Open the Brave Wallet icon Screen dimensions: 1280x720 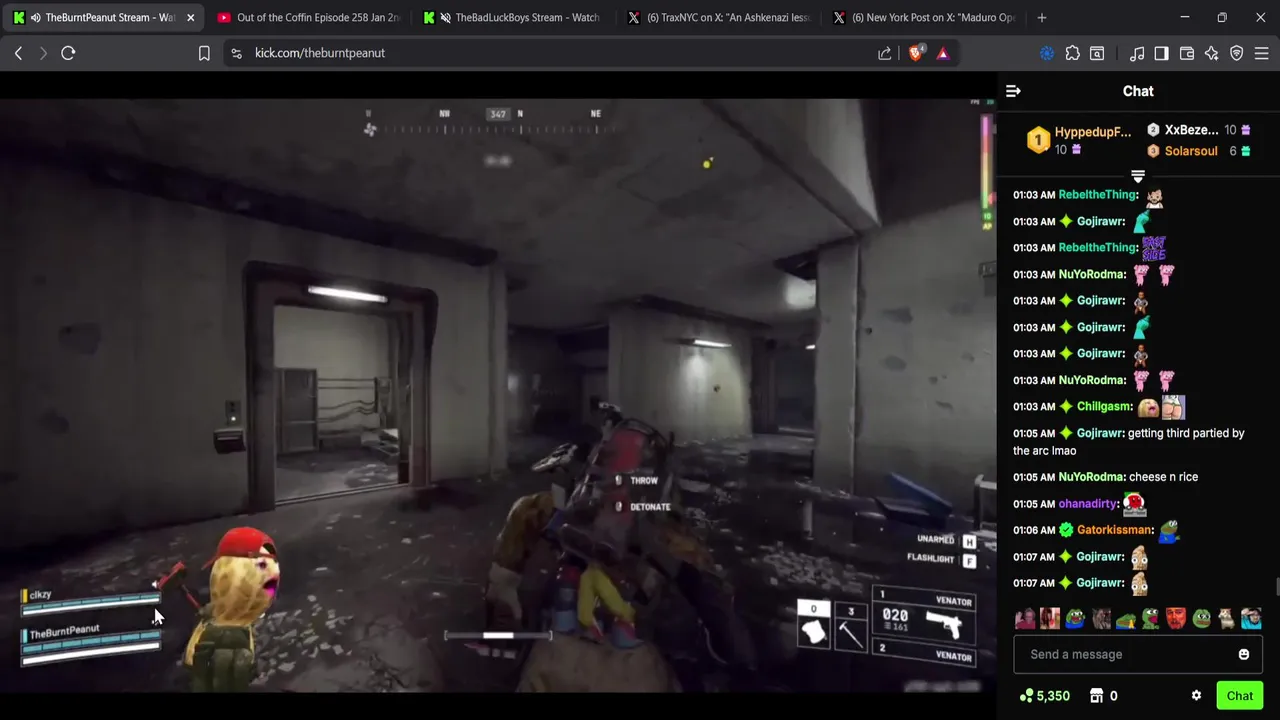pyautogui.click(x=1187, y=53)
